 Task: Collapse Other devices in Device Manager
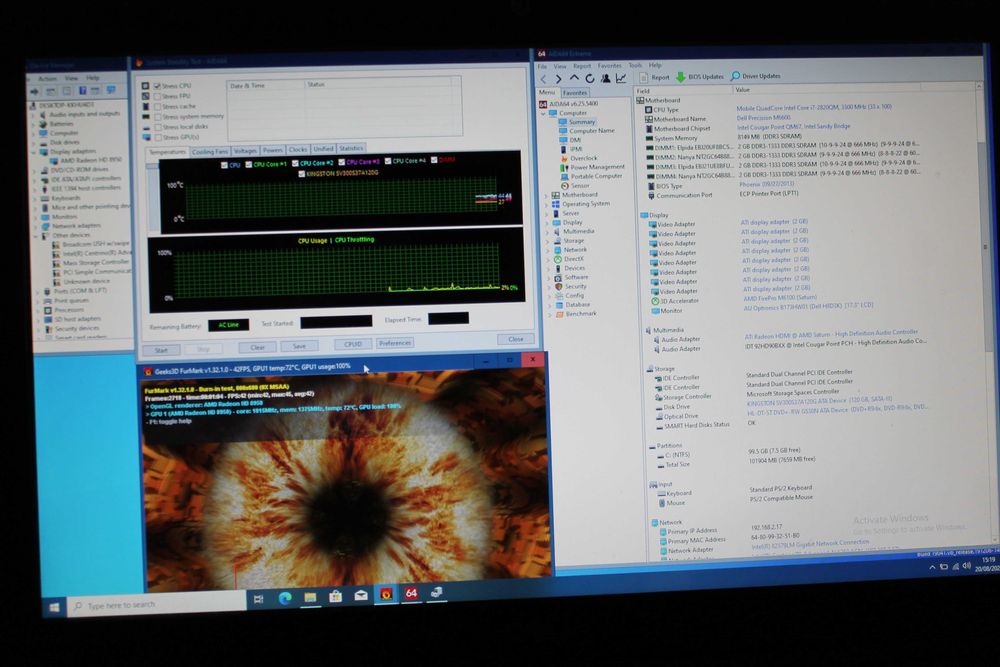pyautogui.click(x=36, y=236)
